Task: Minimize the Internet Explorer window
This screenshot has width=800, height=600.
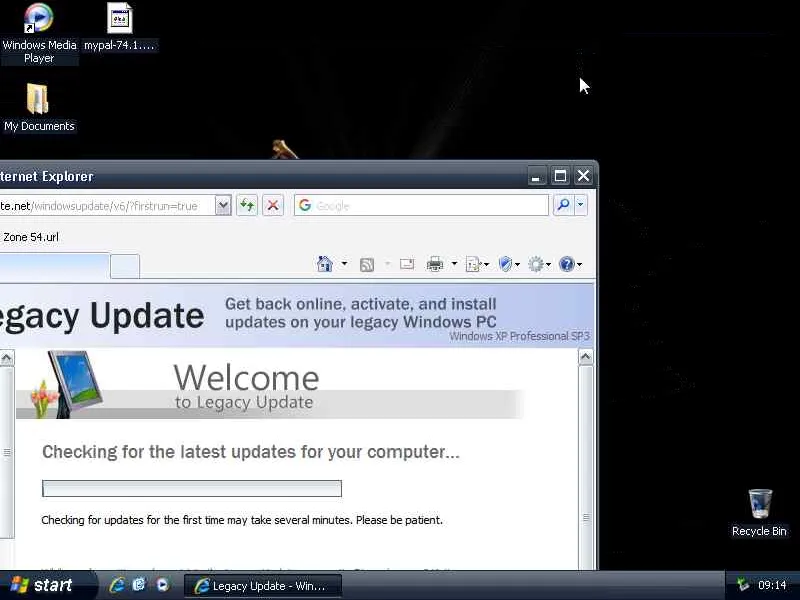Action: pyautogui.click(x=536, y=176)
